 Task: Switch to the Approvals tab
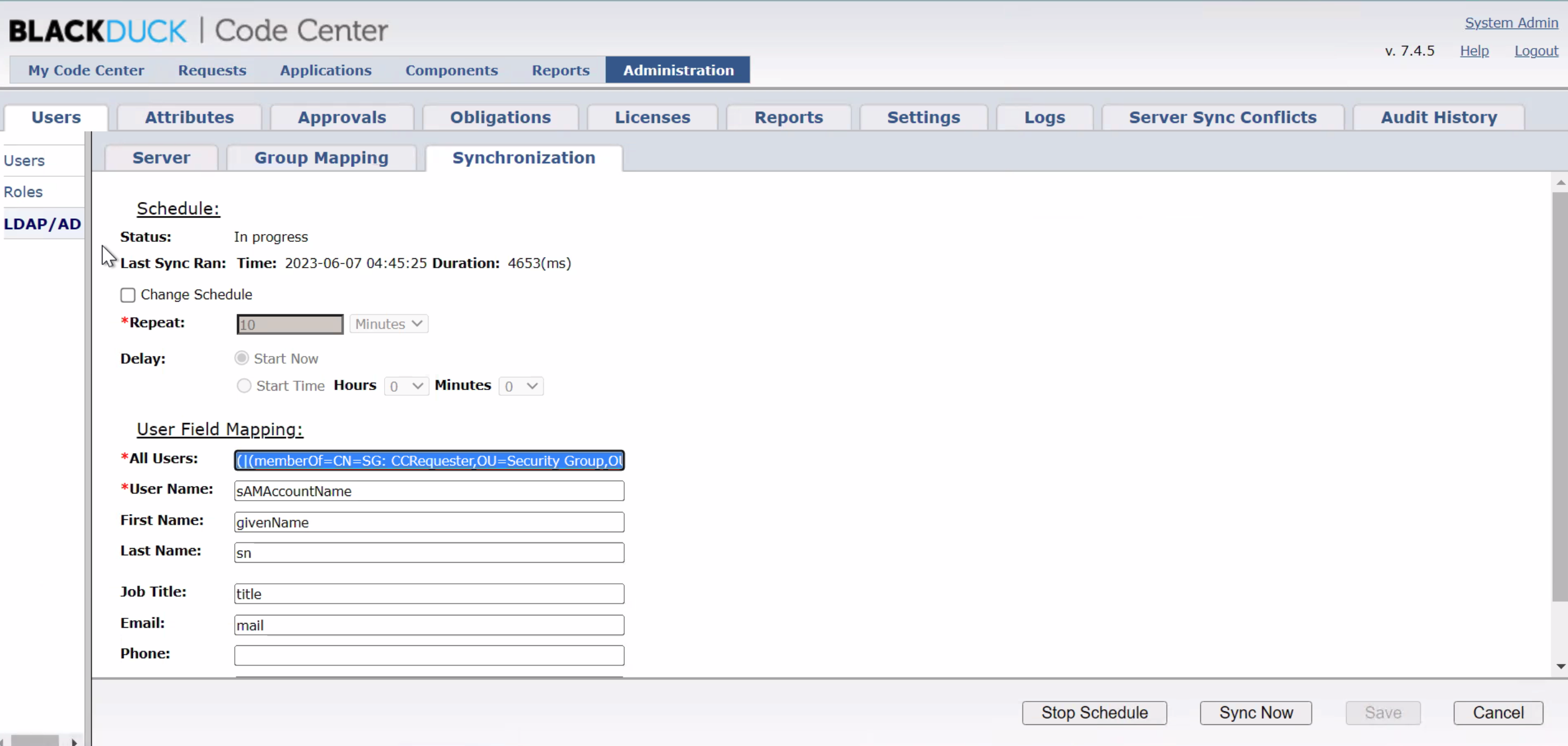pyautogui.click(x=341, y=118)
